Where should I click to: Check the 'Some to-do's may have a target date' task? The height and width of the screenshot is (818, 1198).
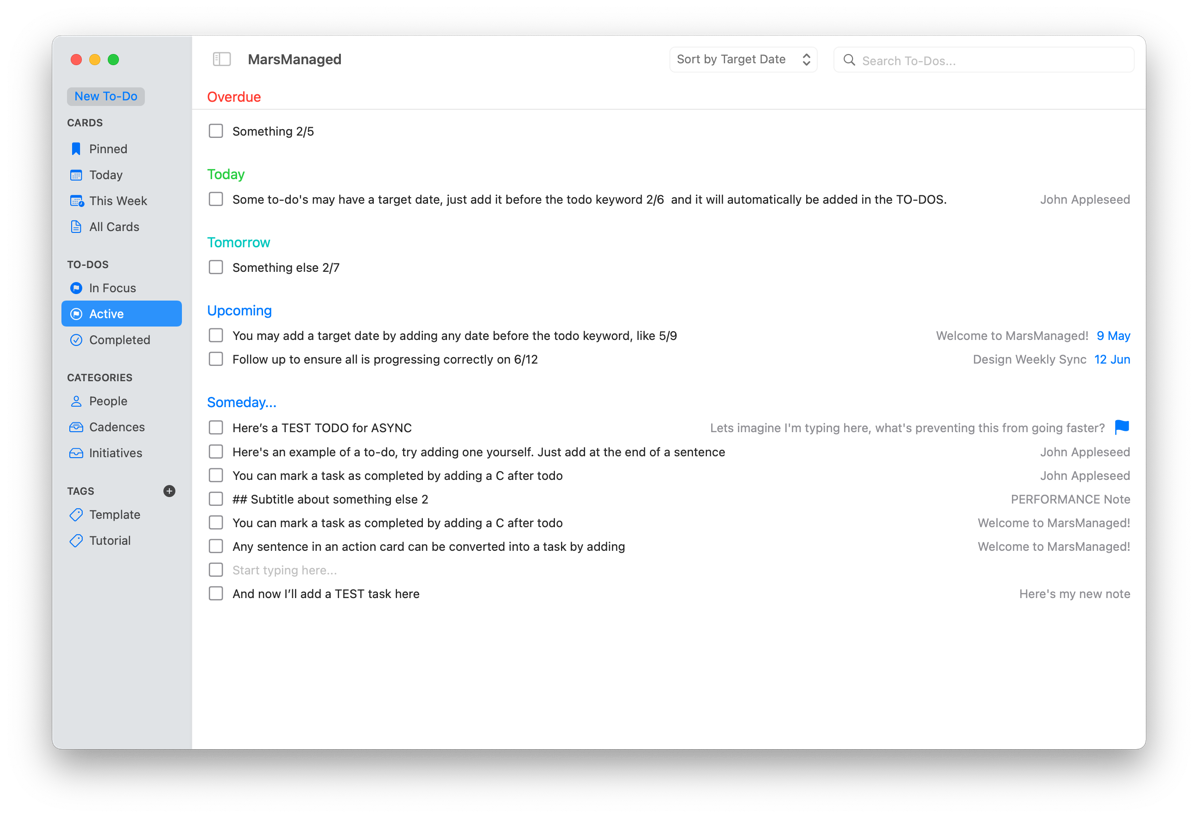[216, 199]
